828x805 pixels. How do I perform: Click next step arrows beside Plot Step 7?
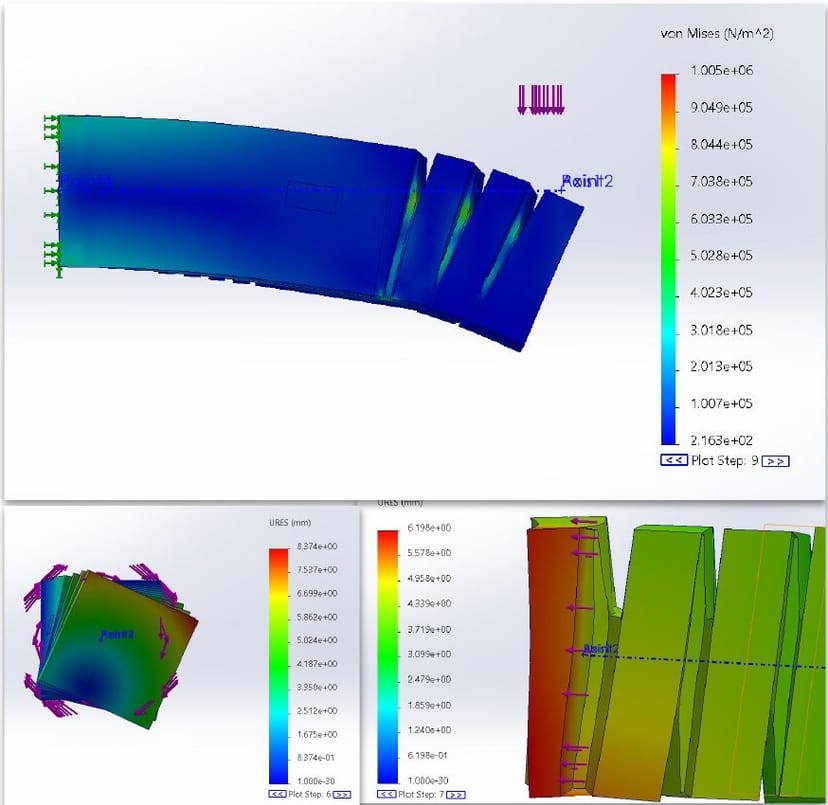[456, 794]
